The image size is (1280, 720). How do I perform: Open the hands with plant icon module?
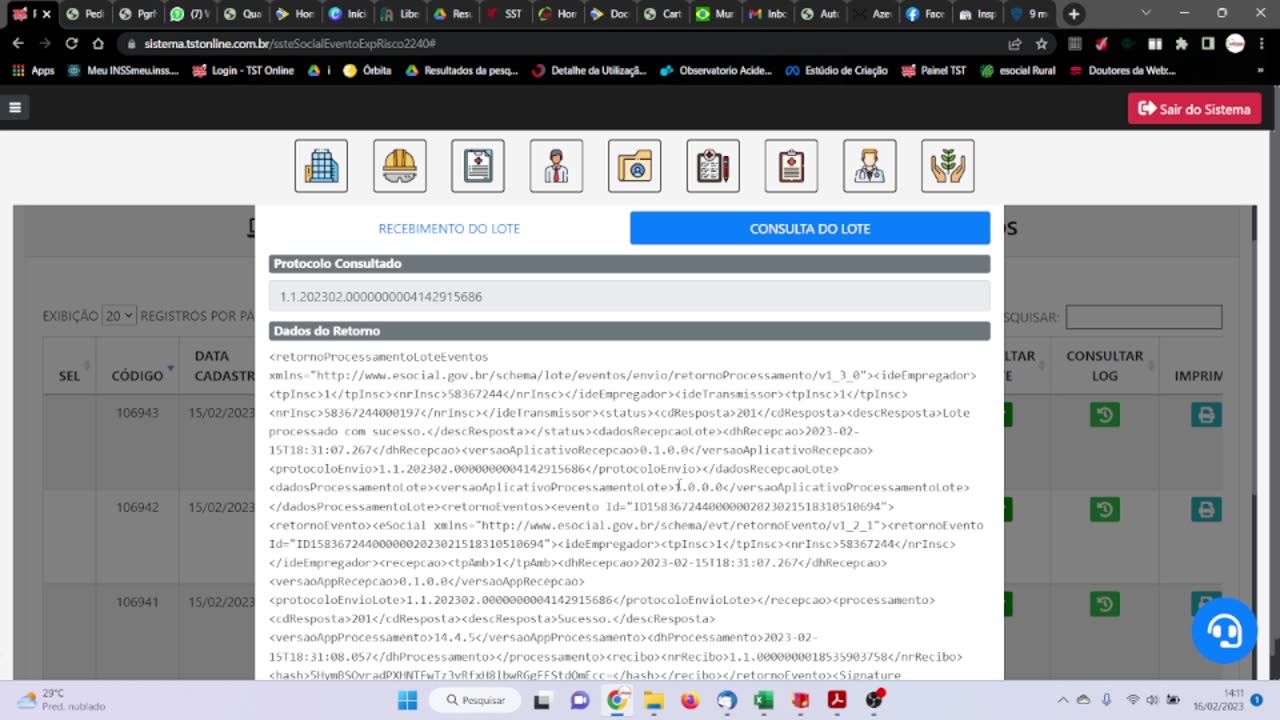(x=948, y=166)
